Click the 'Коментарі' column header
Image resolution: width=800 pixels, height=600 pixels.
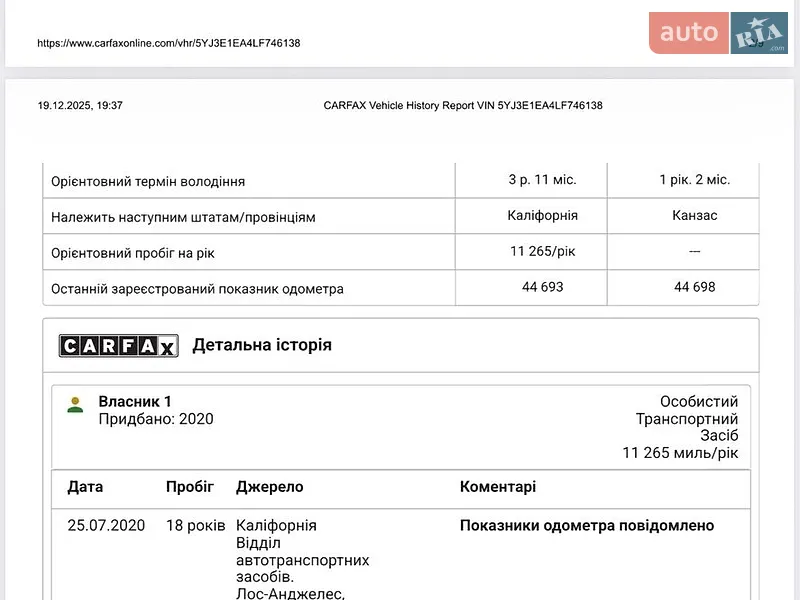pyautogui.click(x=498, y=487)
